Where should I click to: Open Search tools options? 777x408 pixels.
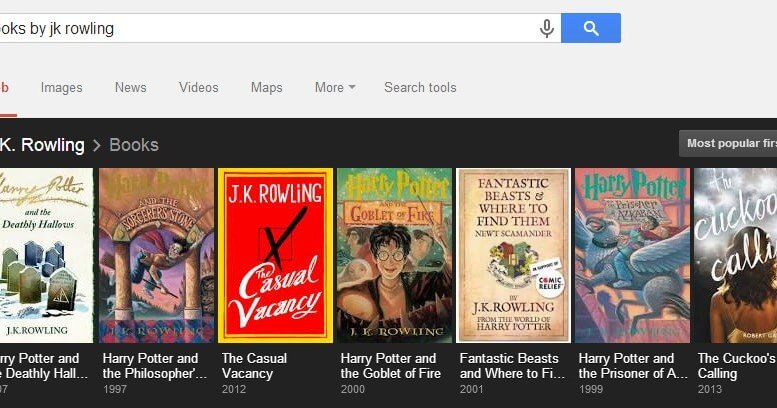tap(420, 88)
